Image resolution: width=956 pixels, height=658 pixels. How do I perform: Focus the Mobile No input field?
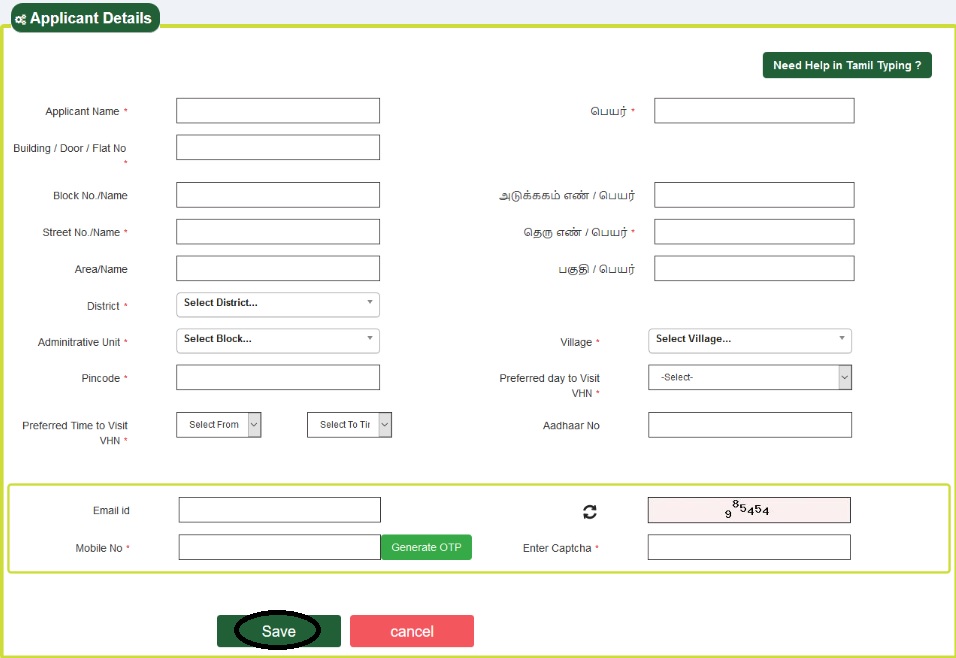pyautogui.click(x=280, y=547)
